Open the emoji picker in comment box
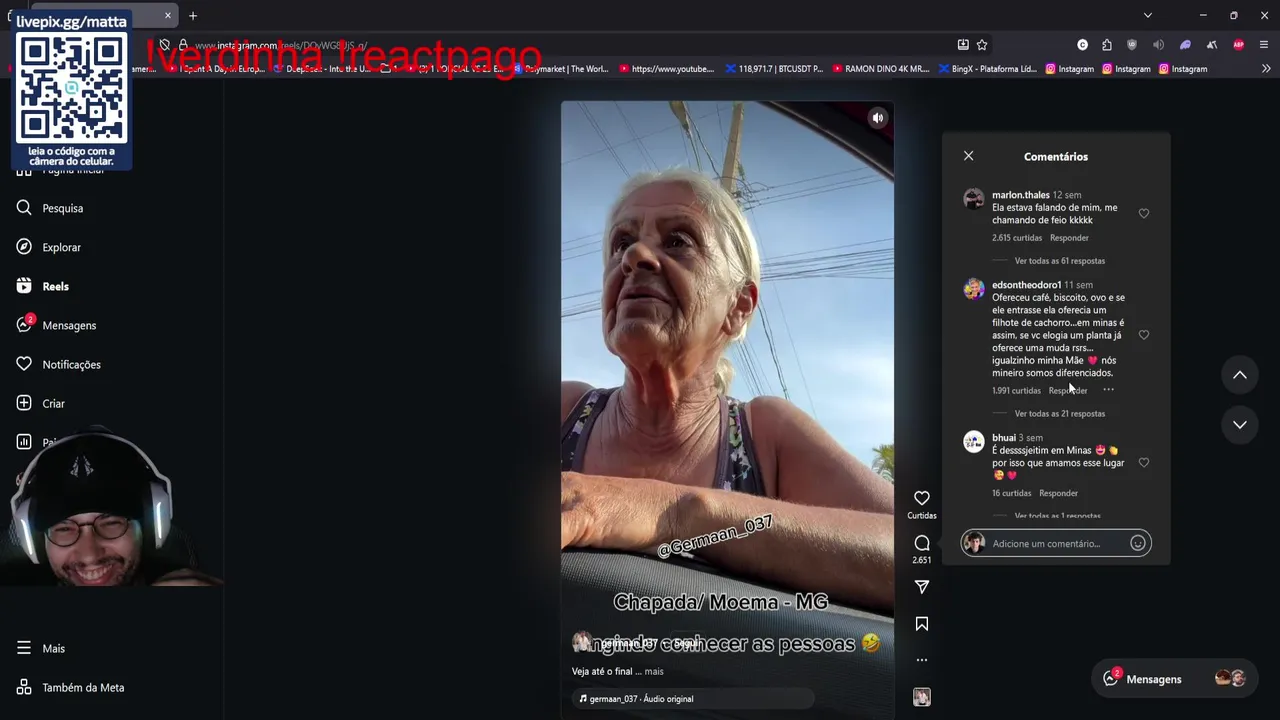Screen dimensions: 1280x720 point(1137,543)
